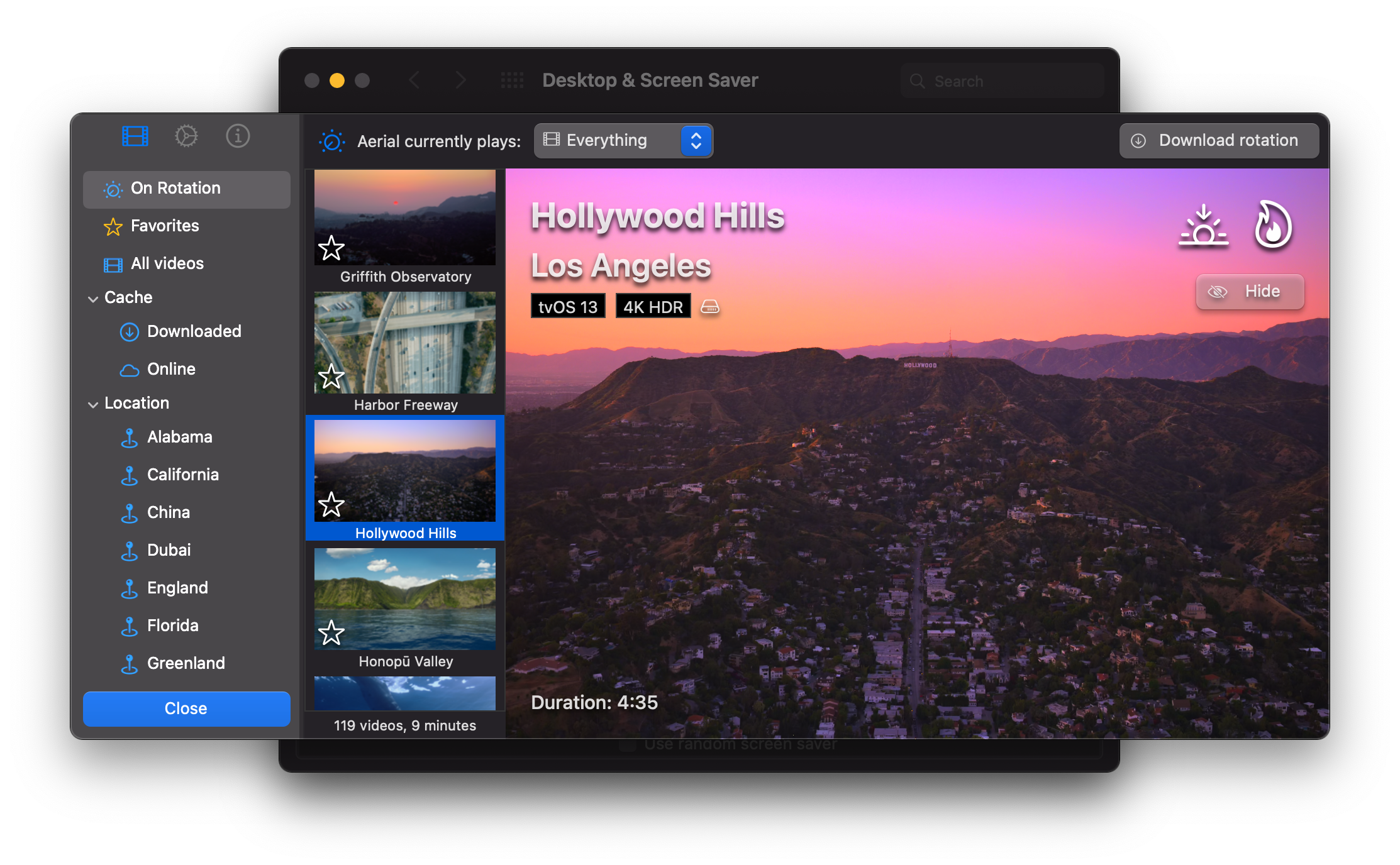Select Dubai from locations
This screenshot has height=865, width=1400.
pos(169,550)
